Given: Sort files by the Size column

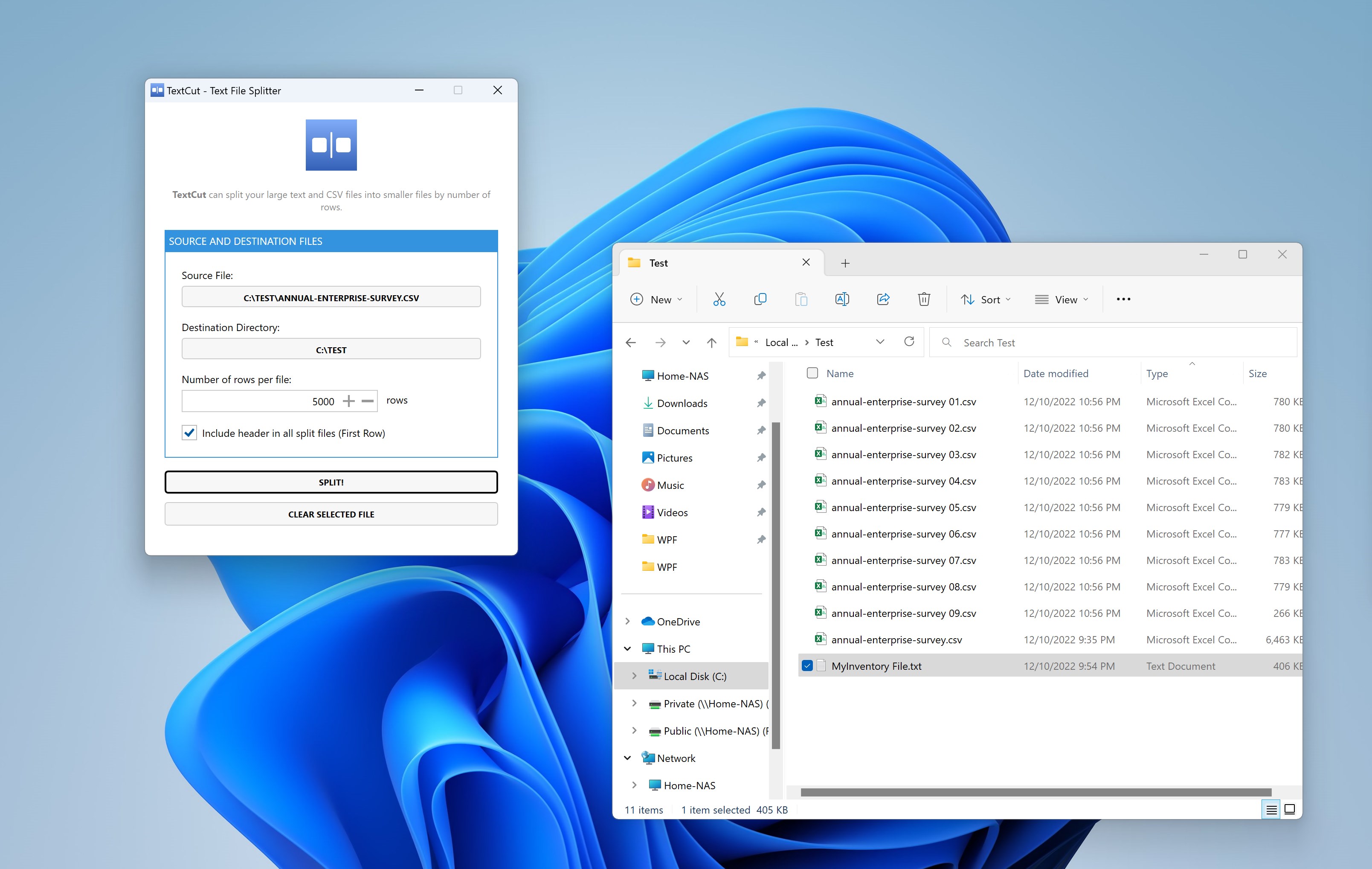Looking at the screenshot, I should click(x=1257, y=374).
